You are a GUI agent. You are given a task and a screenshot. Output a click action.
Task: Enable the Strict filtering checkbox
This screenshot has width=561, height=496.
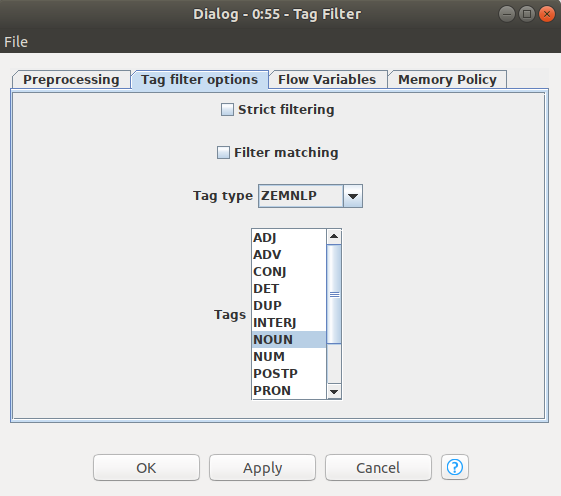pos(227,110)
